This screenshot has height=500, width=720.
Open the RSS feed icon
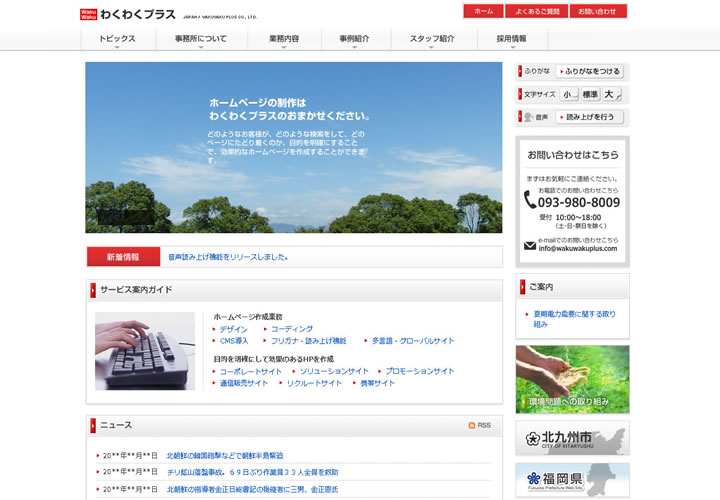[x=472, y=426]
